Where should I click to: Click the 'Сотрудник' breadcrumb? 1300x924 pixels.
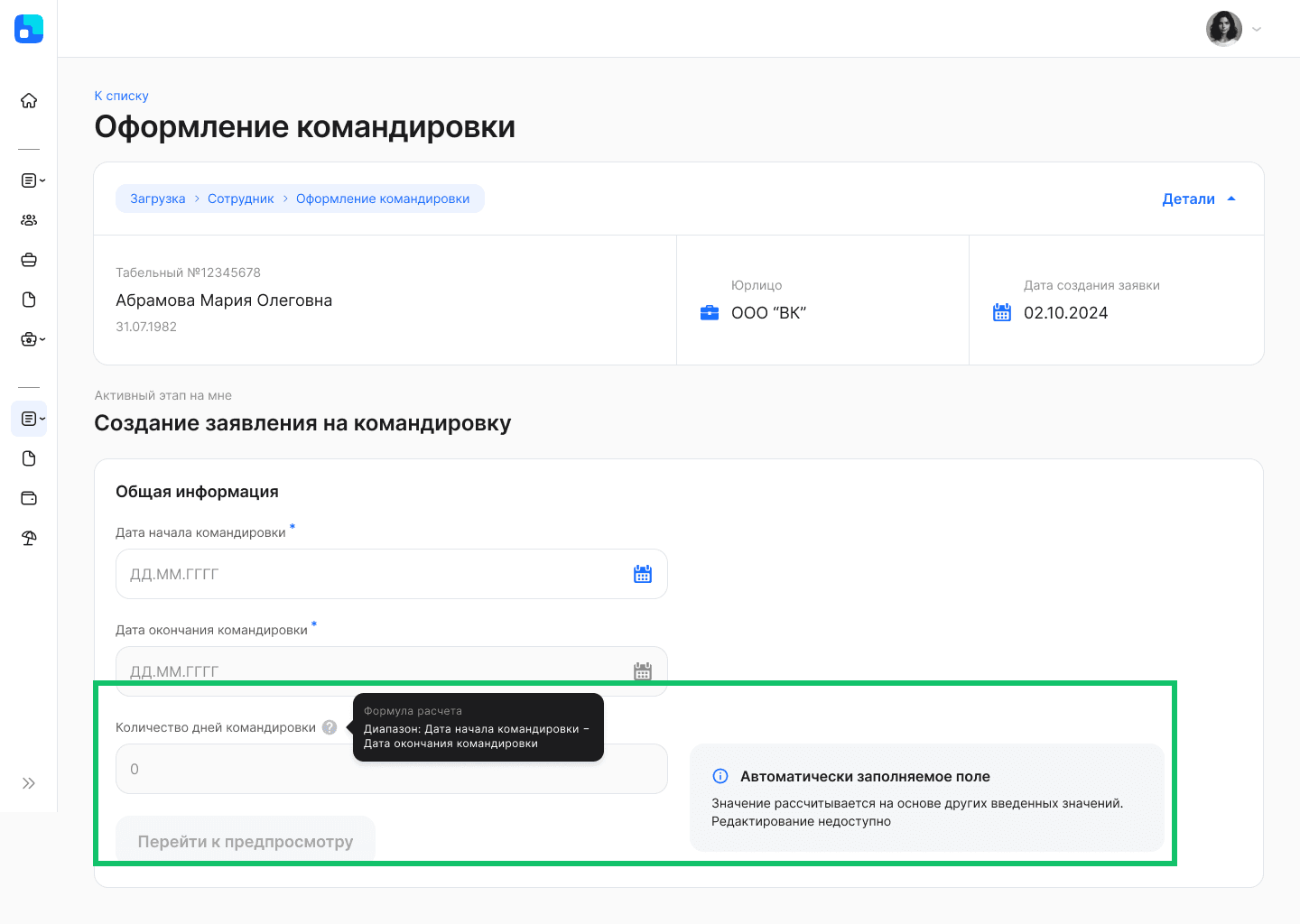[x=241, y=199]
